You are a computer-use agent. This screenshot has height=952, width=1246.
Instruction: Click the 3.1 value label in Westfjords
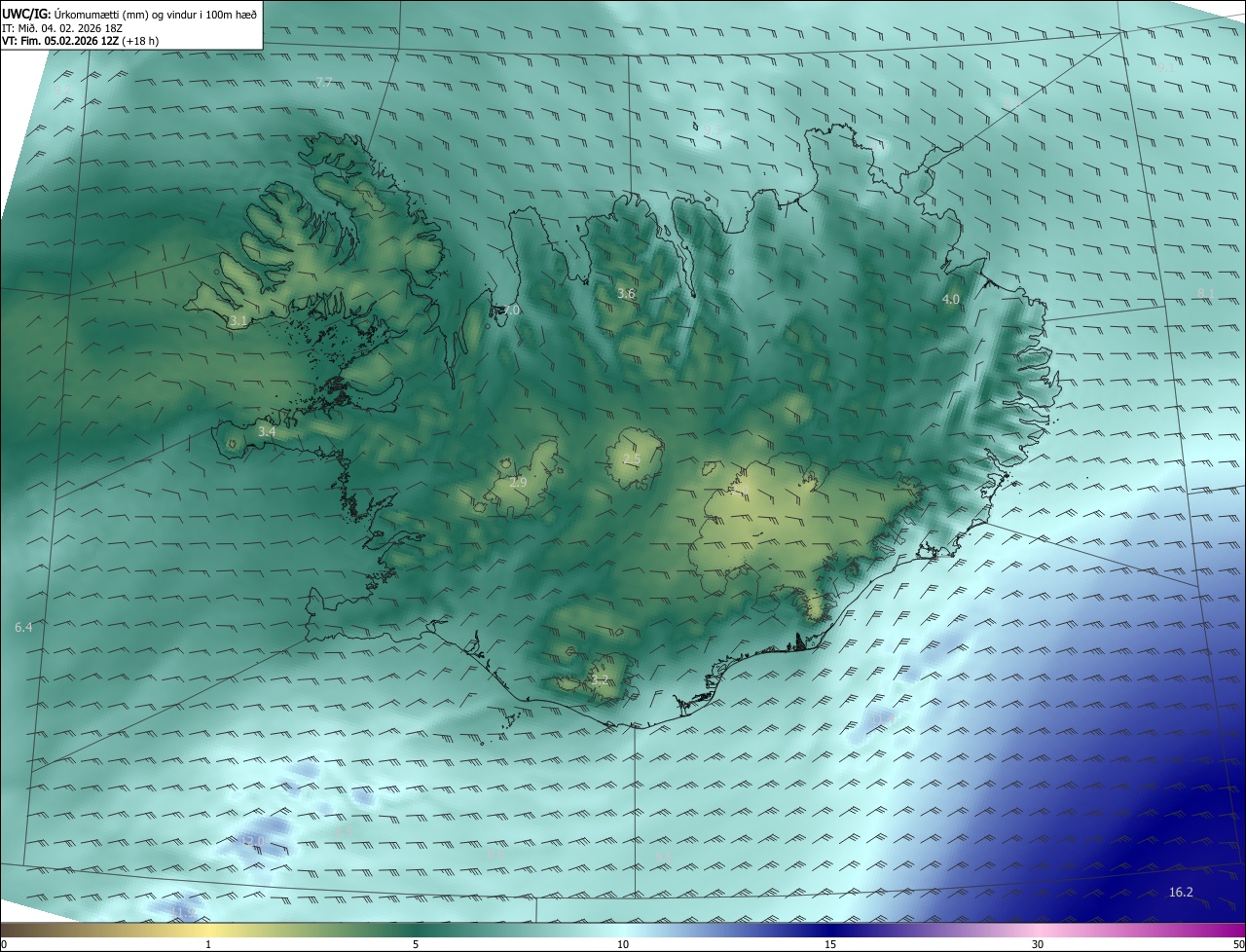[x=238, y=320]
